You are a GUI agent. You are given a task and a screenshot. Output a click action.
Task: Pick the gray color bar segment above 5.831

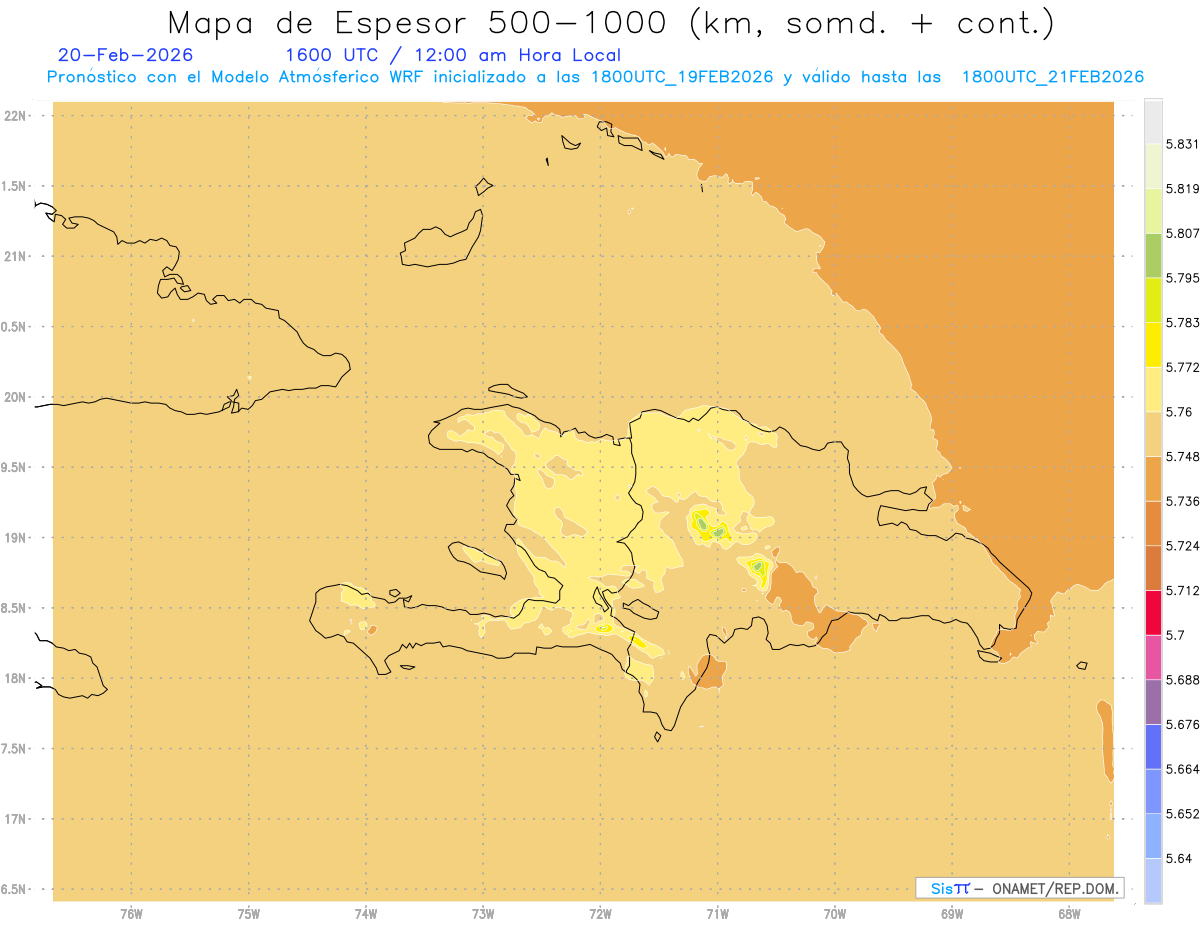(1153, 121)
